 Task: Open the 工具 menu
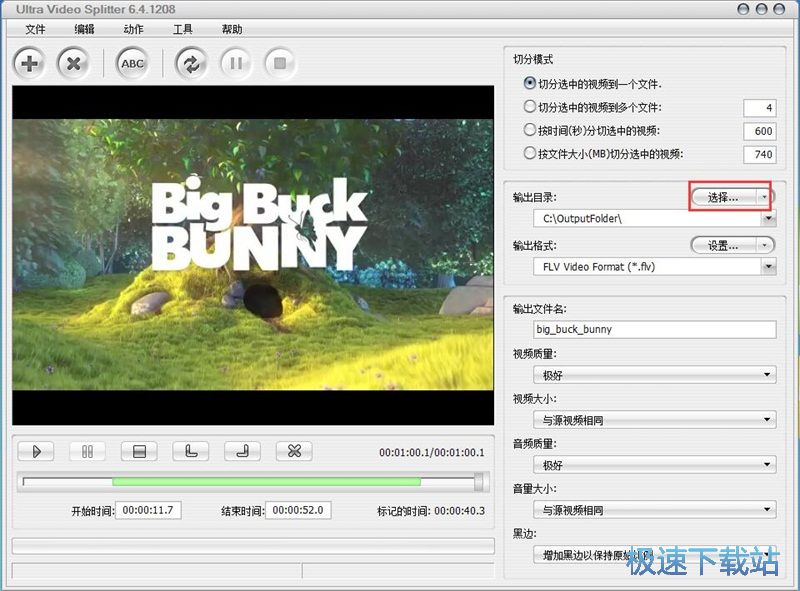(183, 30)
